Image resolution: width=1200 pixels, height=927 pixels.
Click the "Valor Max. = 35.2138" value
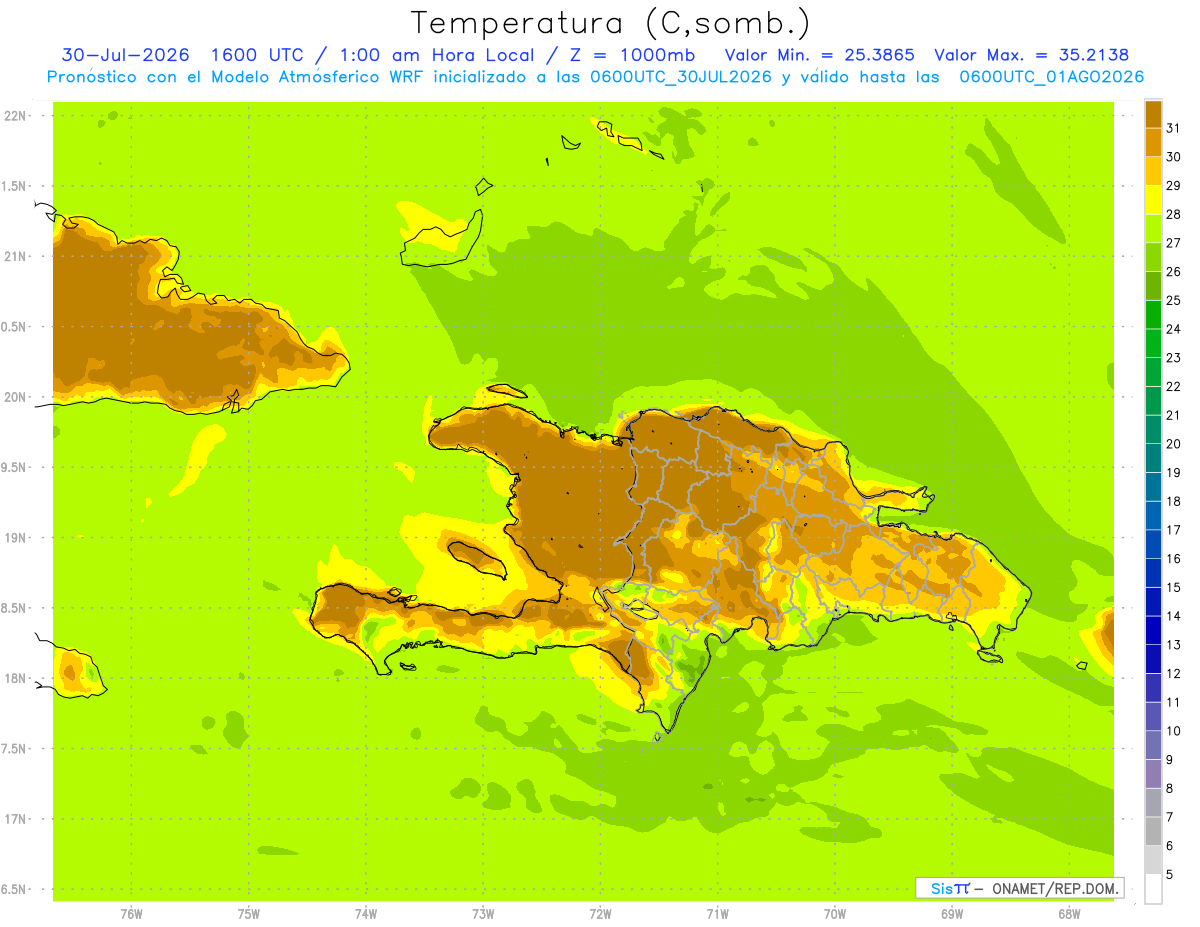(1031, 55)
